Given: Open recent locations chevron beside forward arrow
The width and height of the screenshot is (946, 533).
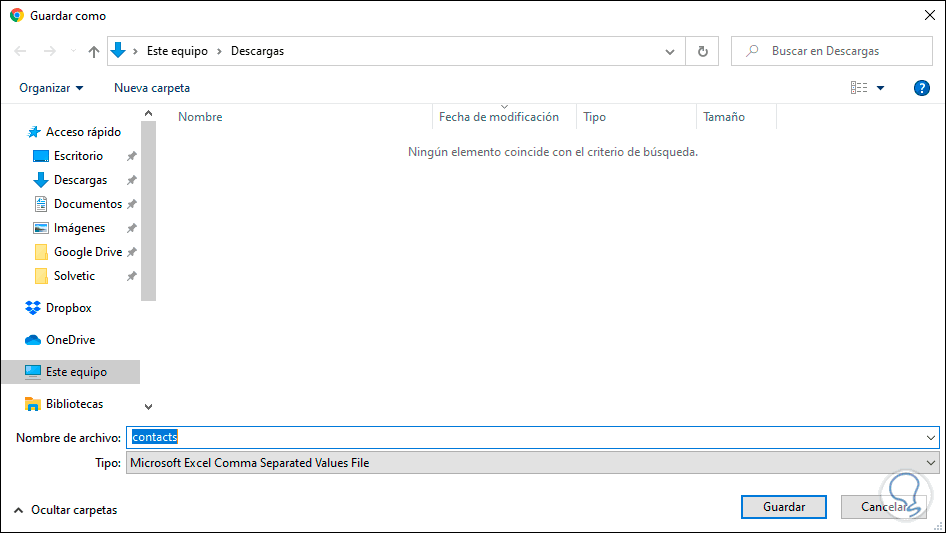Looking at the screenshot, I should point(73,51).
